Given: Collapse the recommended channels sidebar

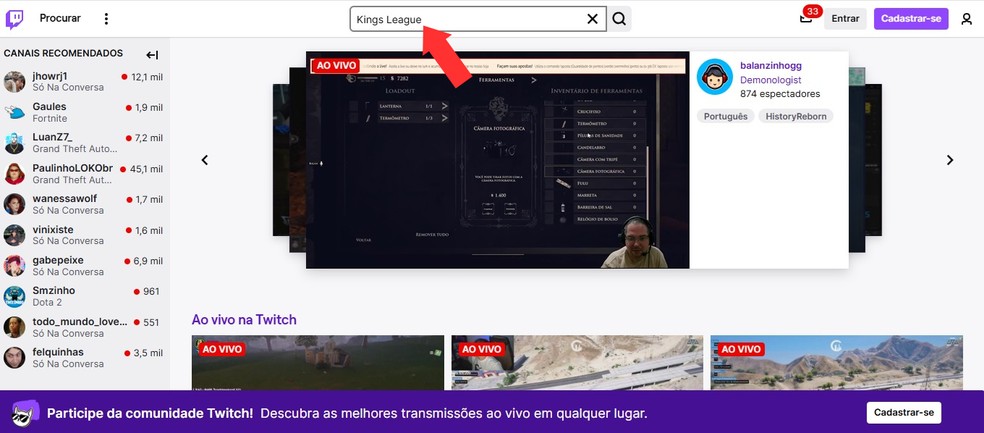Looking at the screenshot, I should (x=152, y=55).
